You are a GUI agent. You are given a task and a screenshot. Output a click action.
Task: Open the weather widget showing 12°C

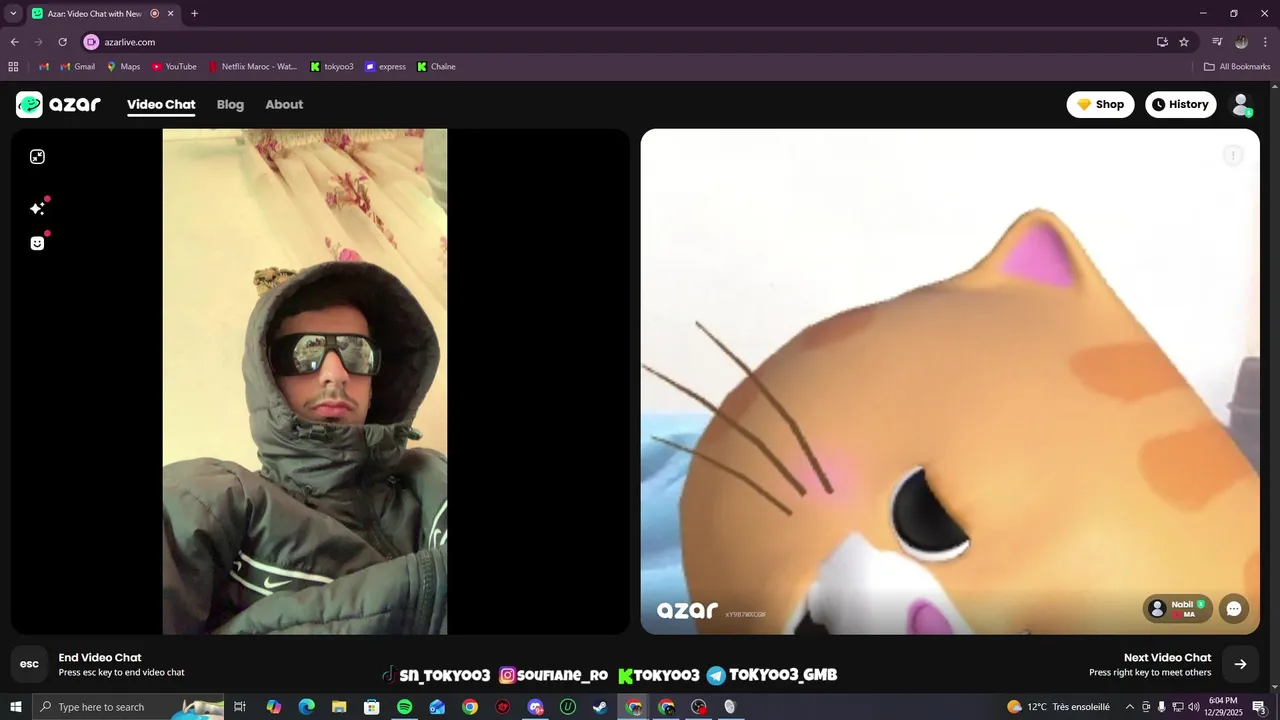1058,707
